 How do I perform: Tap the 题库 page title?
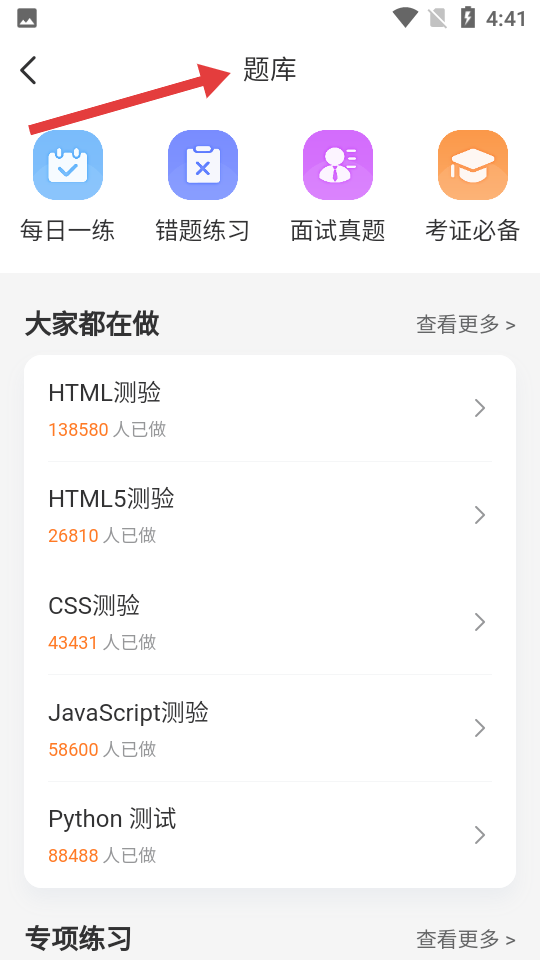pyautogui.click(x=269, y=69)
